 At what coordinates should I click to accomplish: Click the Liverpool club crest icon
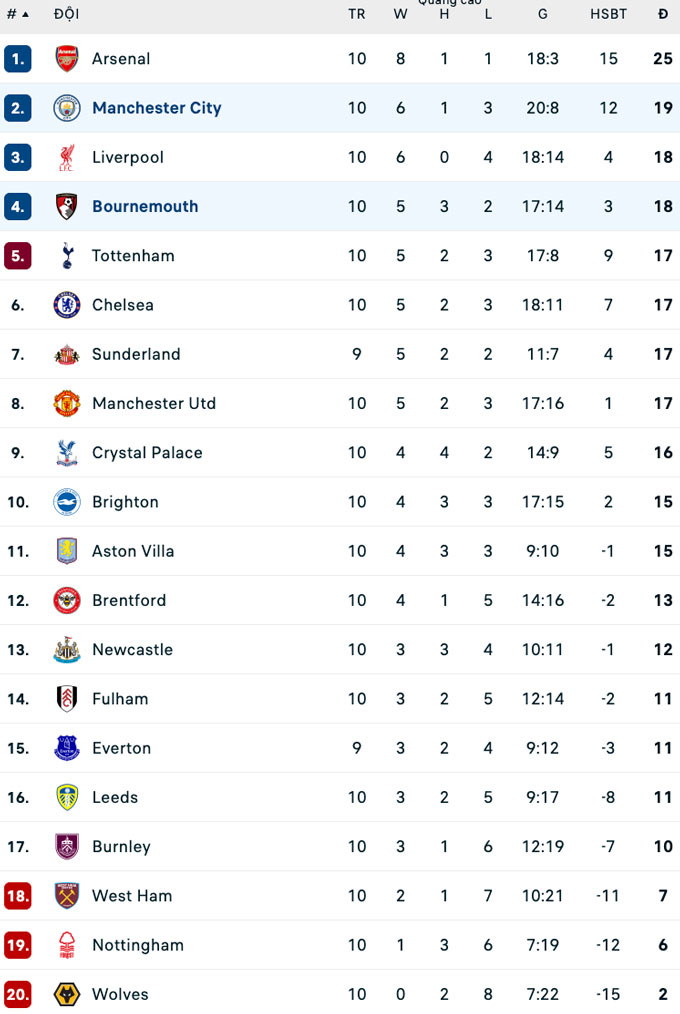click(x=67, y=157)
